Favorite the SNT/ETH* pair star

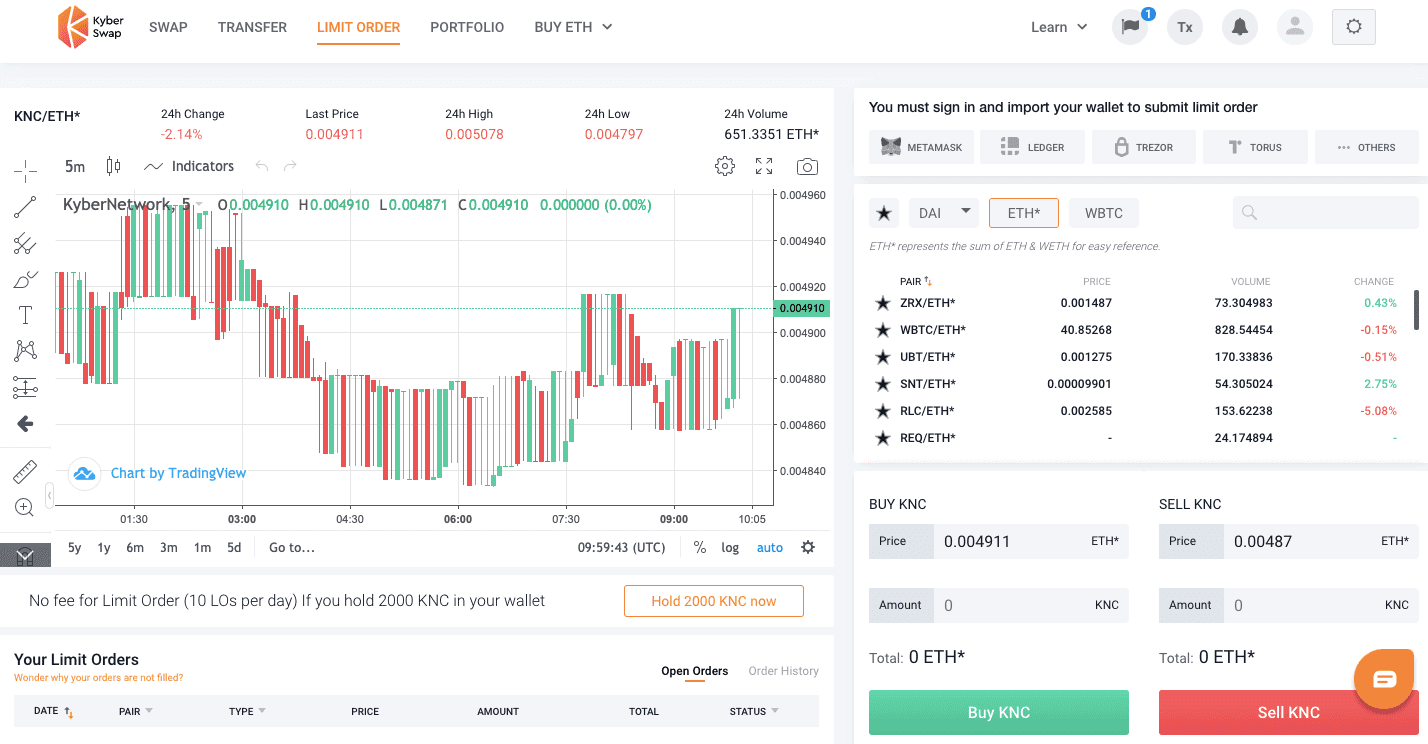(x=882, y=384)
